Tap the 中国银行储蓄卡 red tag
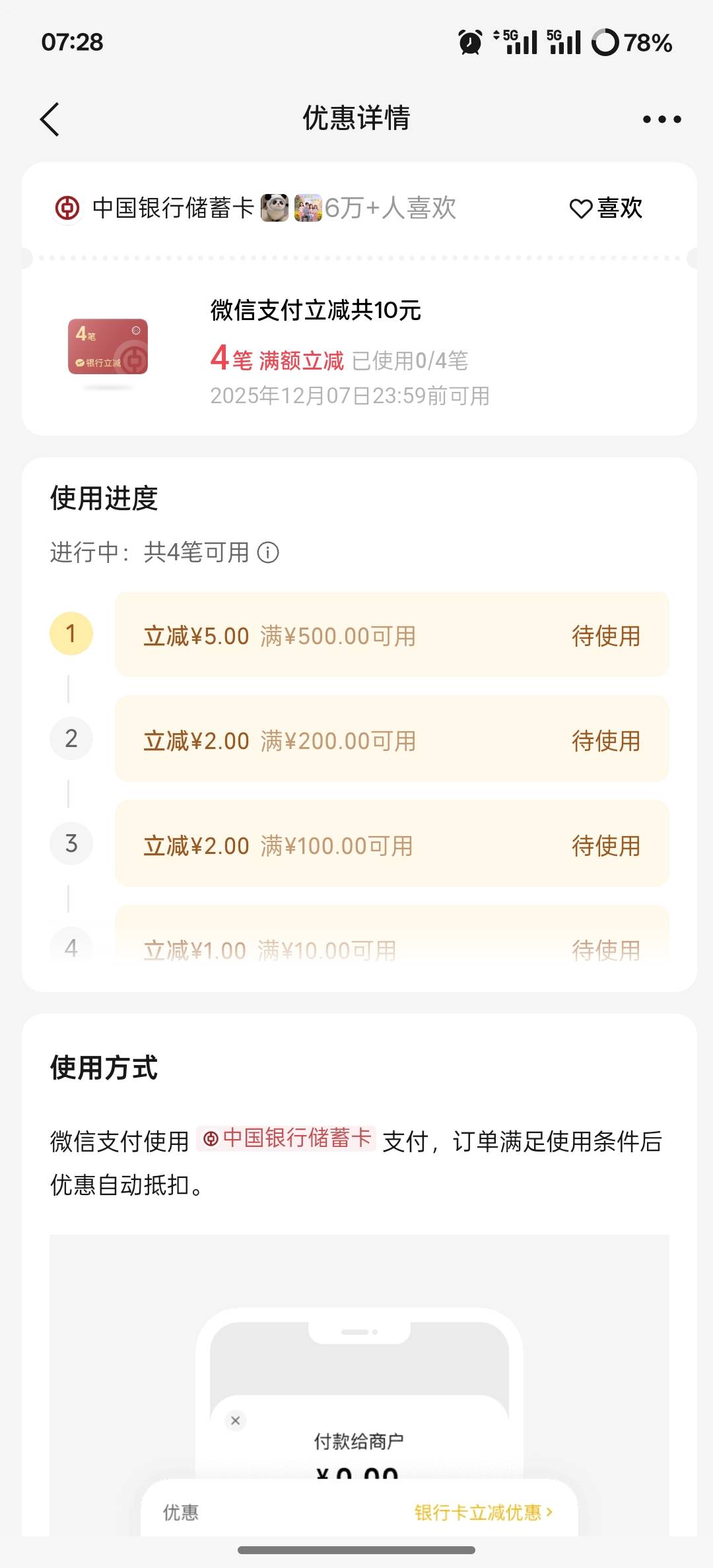This screenshot has height=1568, width=713. (x=287, y=1138)
